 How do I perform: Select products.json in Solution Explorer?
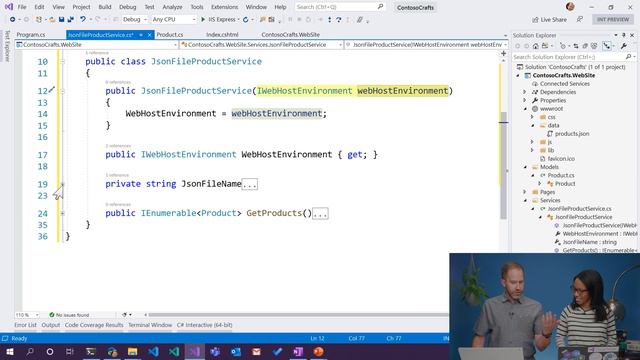[x=571, y=134]
